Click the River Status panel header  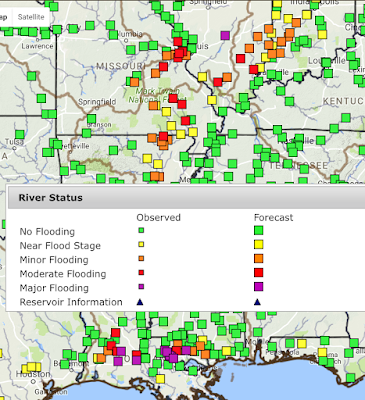click(x=186, y=198)
